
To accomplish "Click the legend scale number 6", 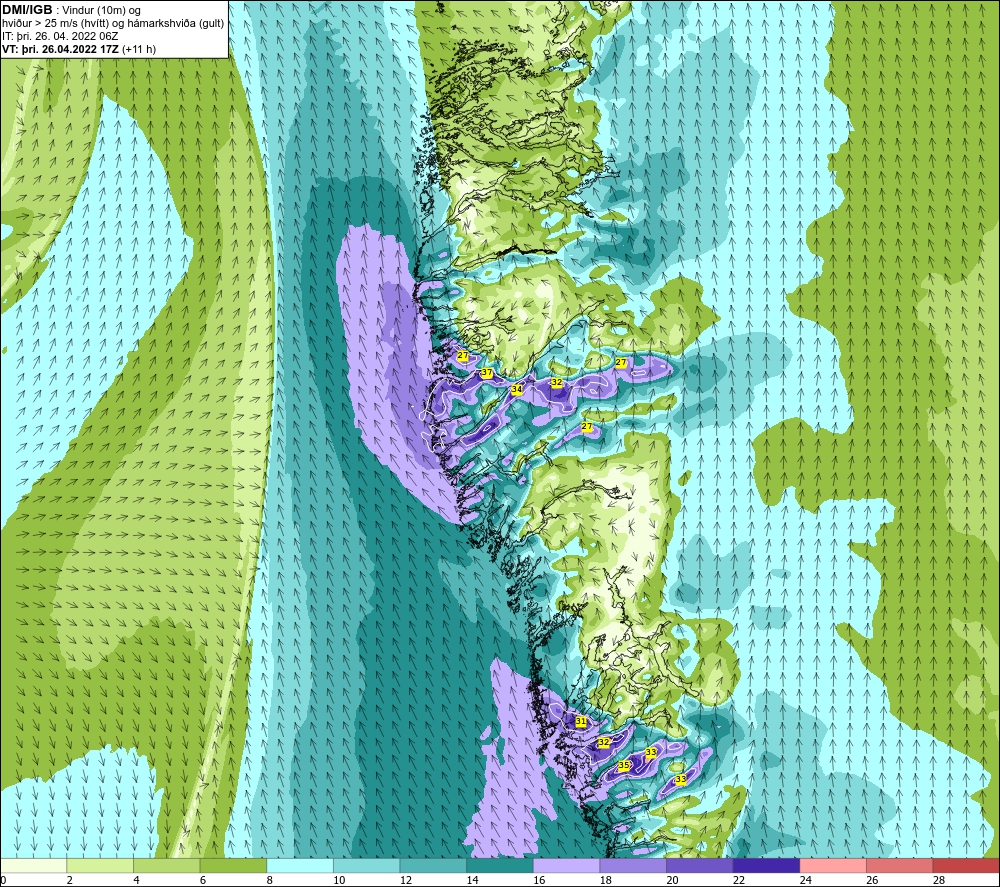I will click(x=202, y=880).
